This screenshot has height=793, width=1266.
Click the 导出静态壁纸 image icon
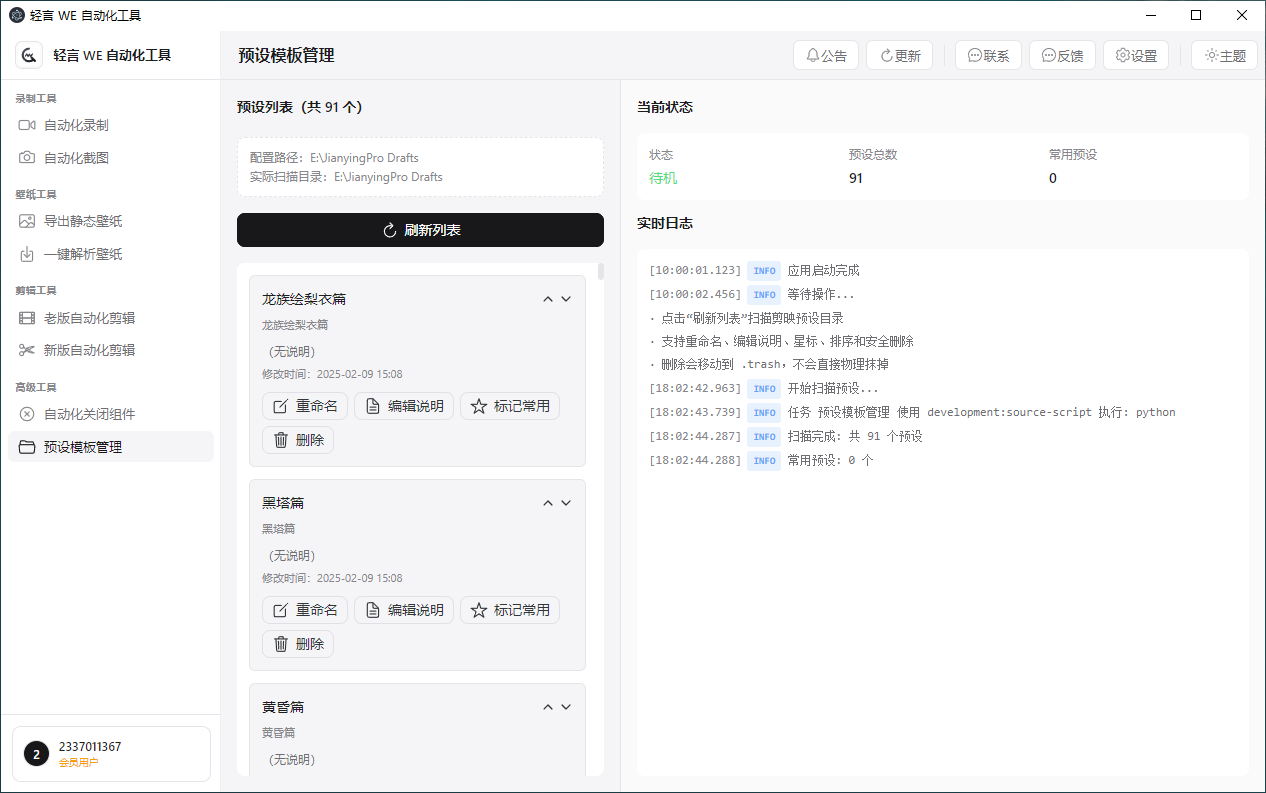(27, 221)
